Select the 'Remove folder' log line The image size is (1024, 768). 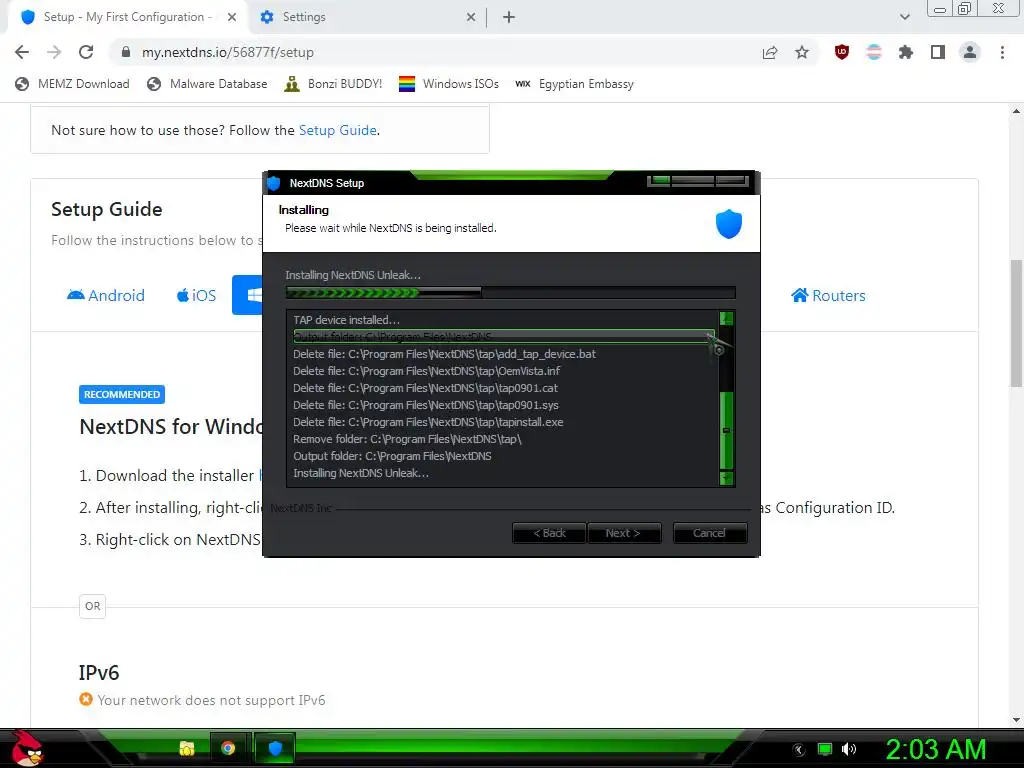[407, 439]
